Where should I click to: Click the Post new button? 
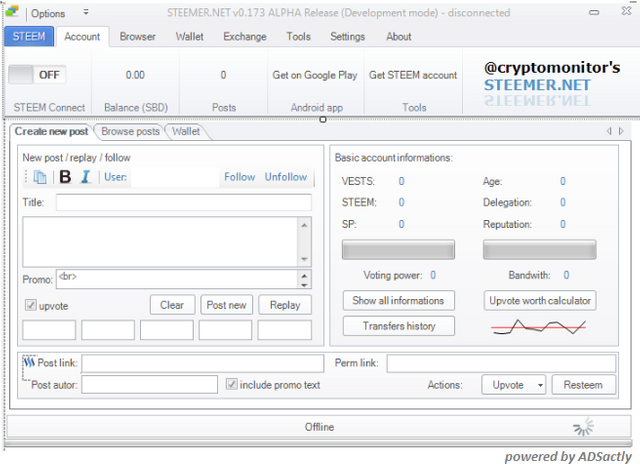pos(227,305)
